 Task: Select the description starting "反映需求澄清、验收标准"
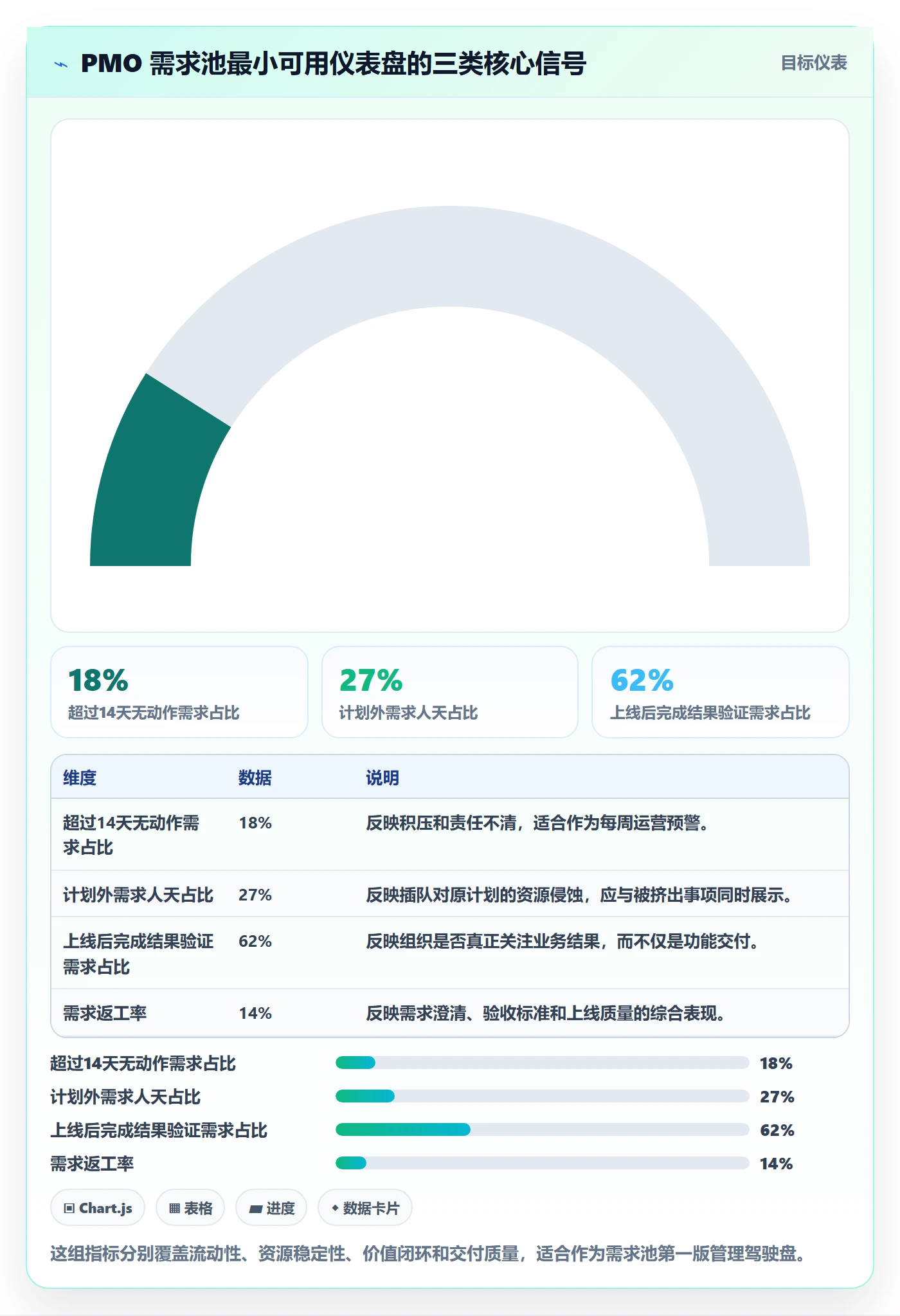point(546,1013)
